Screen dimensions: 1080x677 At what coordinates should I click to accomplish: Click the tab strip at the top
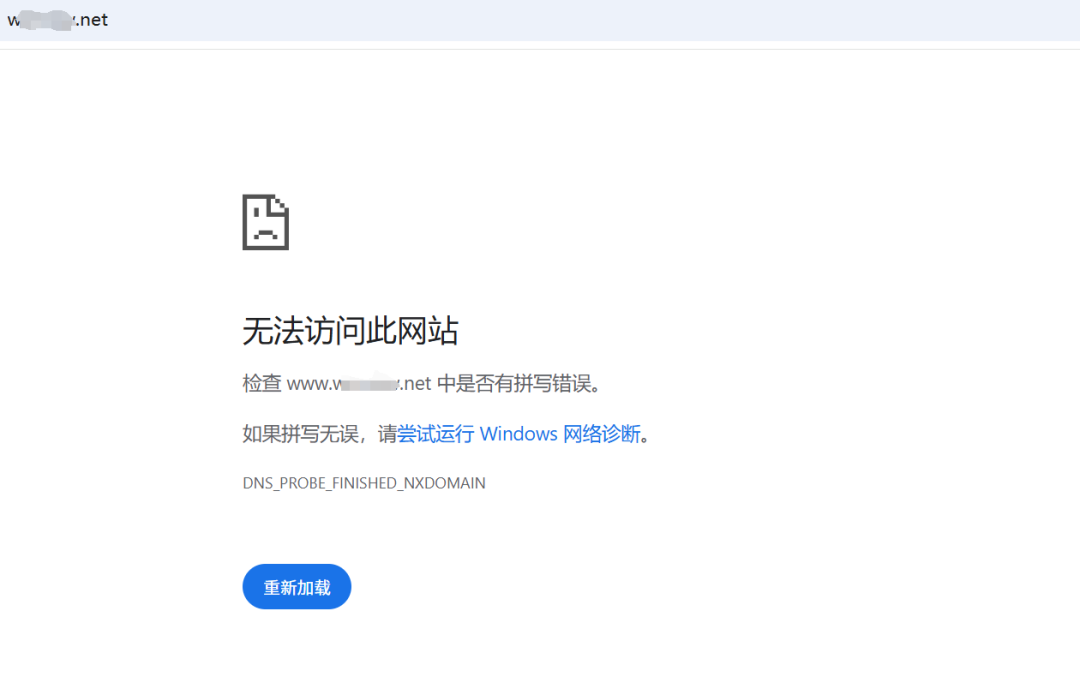click(540, 19)
